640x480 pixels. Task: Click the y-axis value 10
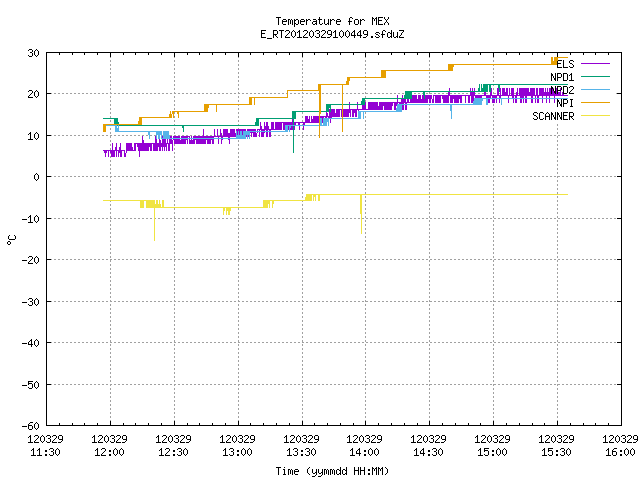[x=33, y=136]
